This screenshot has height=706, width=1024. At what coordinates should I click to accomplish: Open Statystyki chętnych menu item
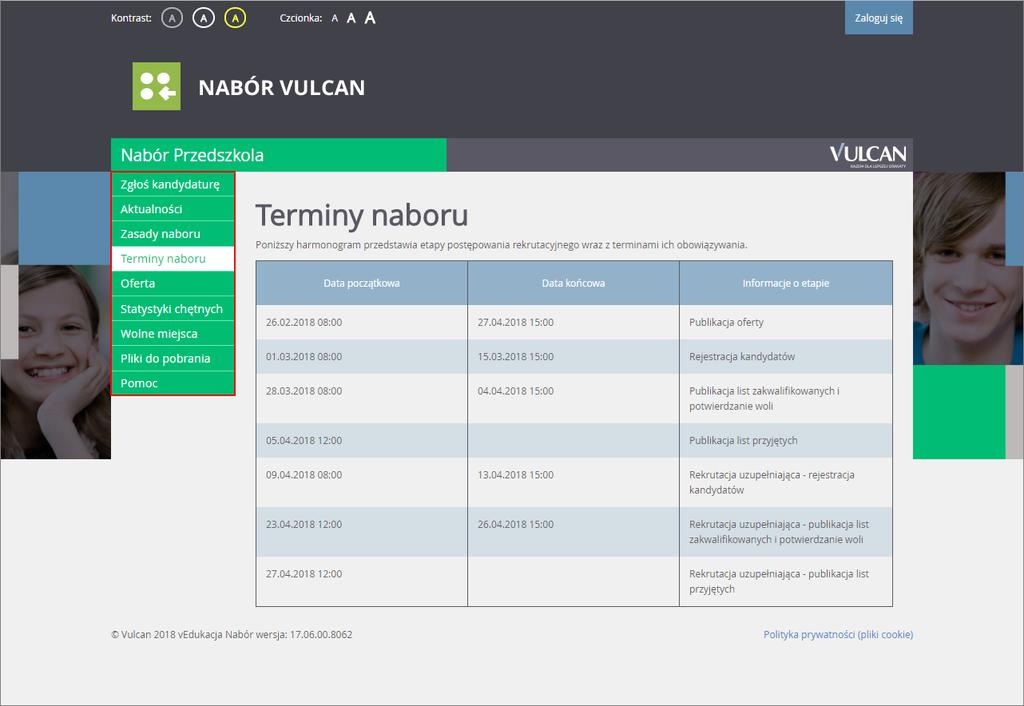[172, 309]
